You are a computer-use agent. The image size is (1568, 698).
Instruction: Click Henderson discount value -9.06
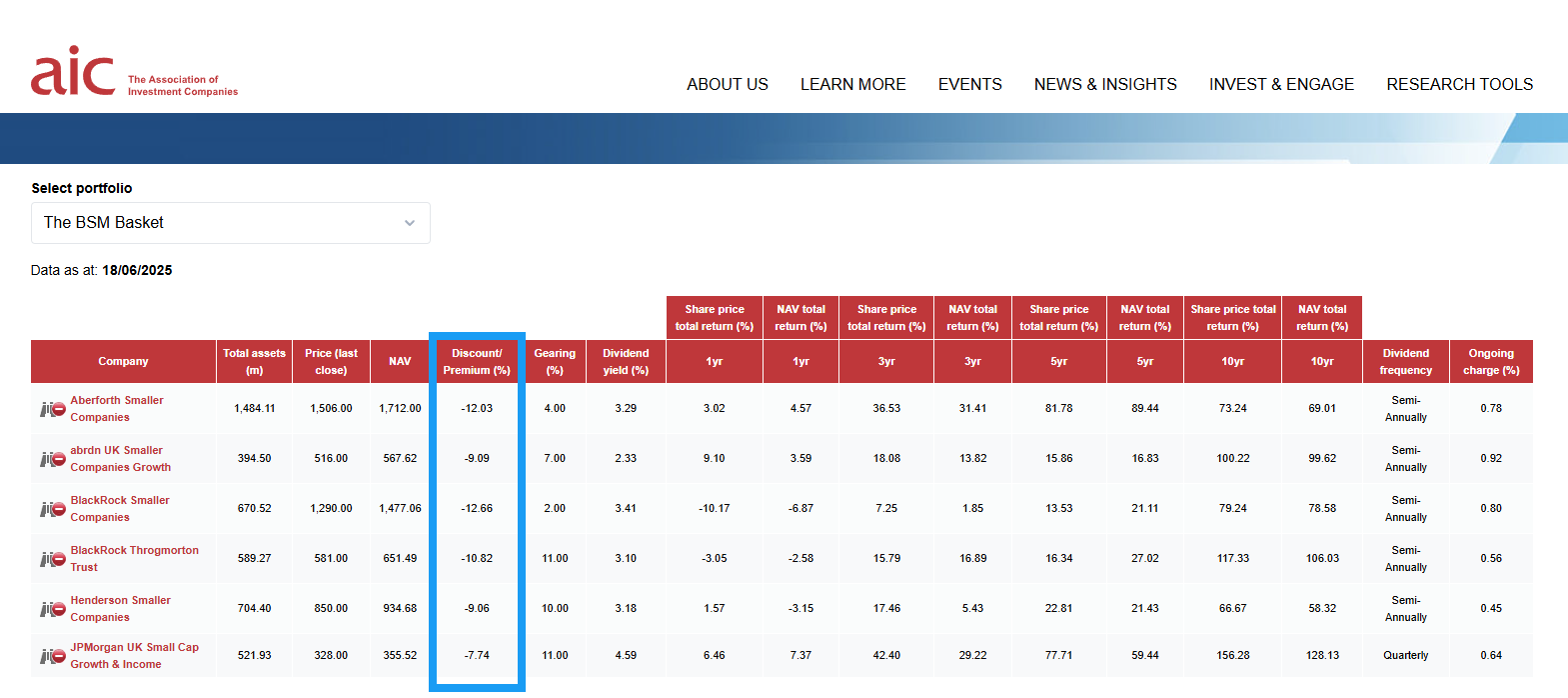tap(477, 608)
